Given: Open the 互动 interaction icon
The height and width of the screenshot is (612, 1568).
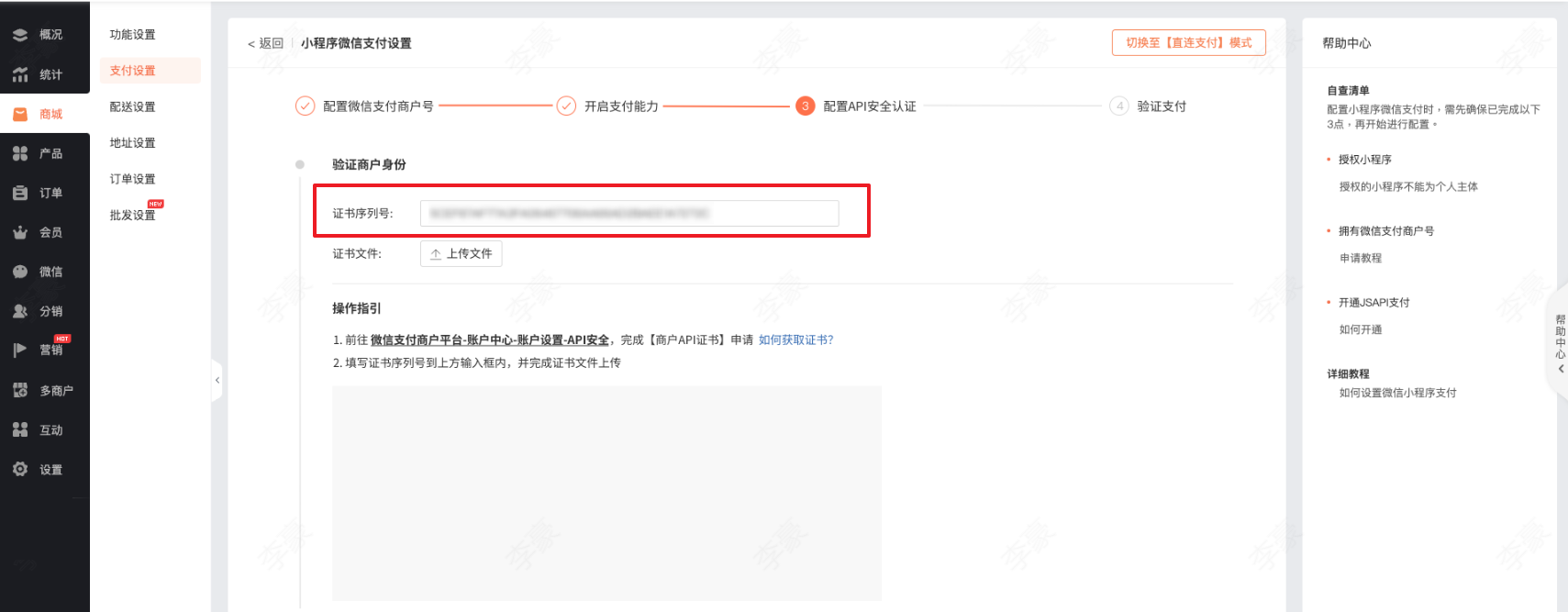Looking at the screenshot, I should pos(20,430).
